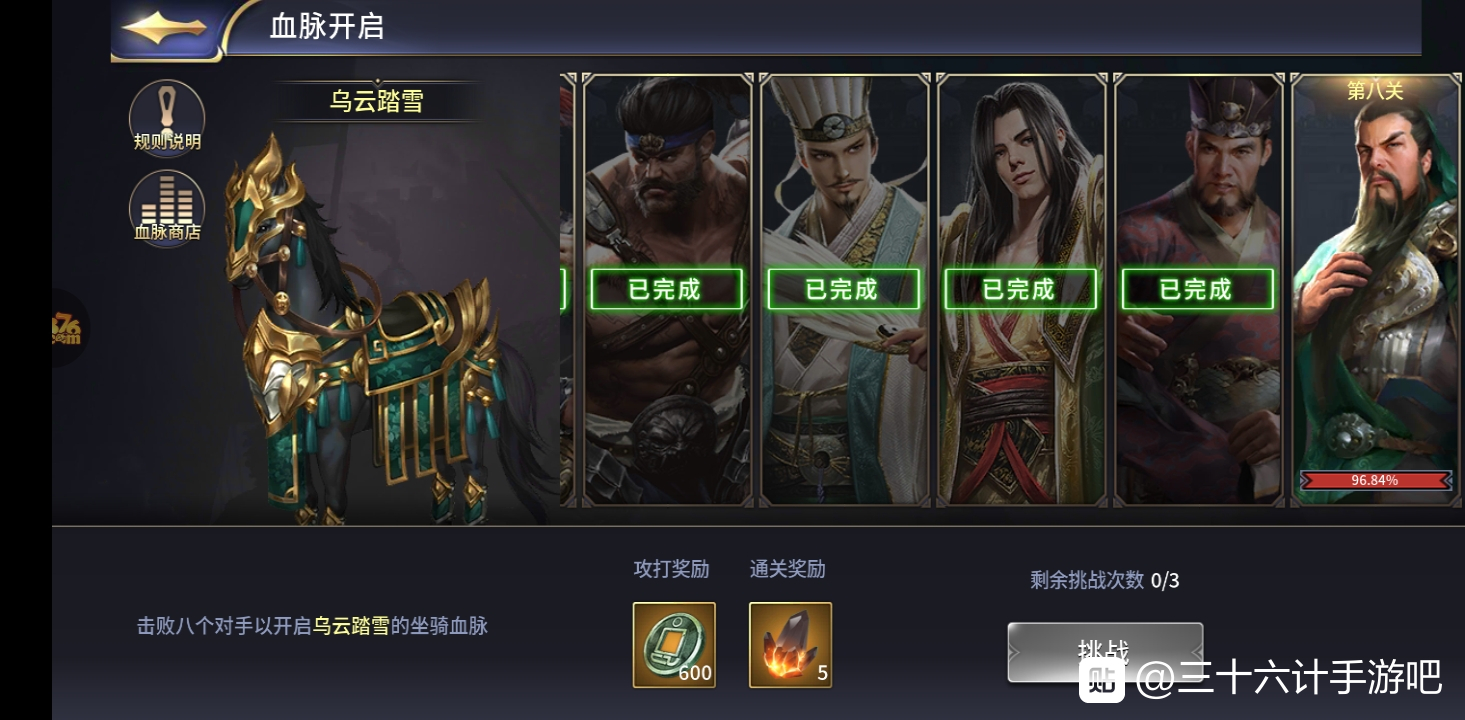Select the white hat strategist card

[x=845, y=290]
